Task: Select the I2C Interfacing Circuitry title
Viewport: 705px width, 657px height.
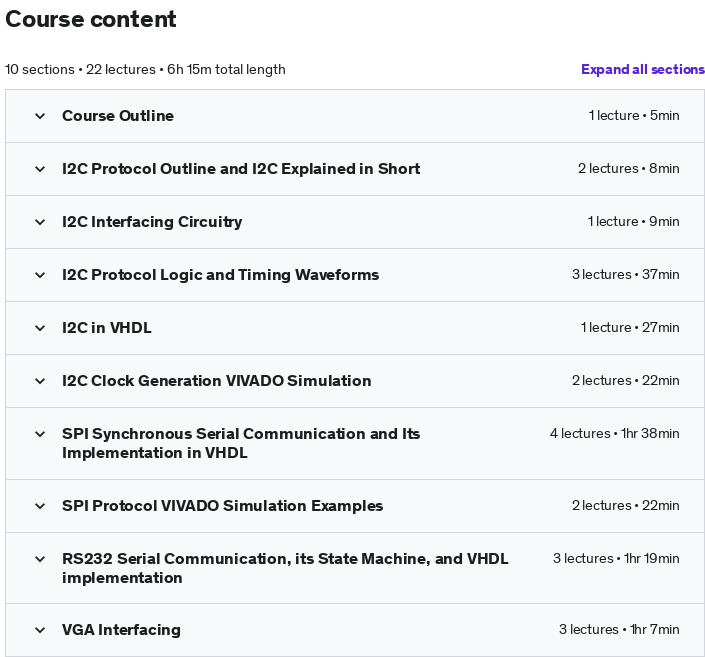Action: [x=152, y=222]
